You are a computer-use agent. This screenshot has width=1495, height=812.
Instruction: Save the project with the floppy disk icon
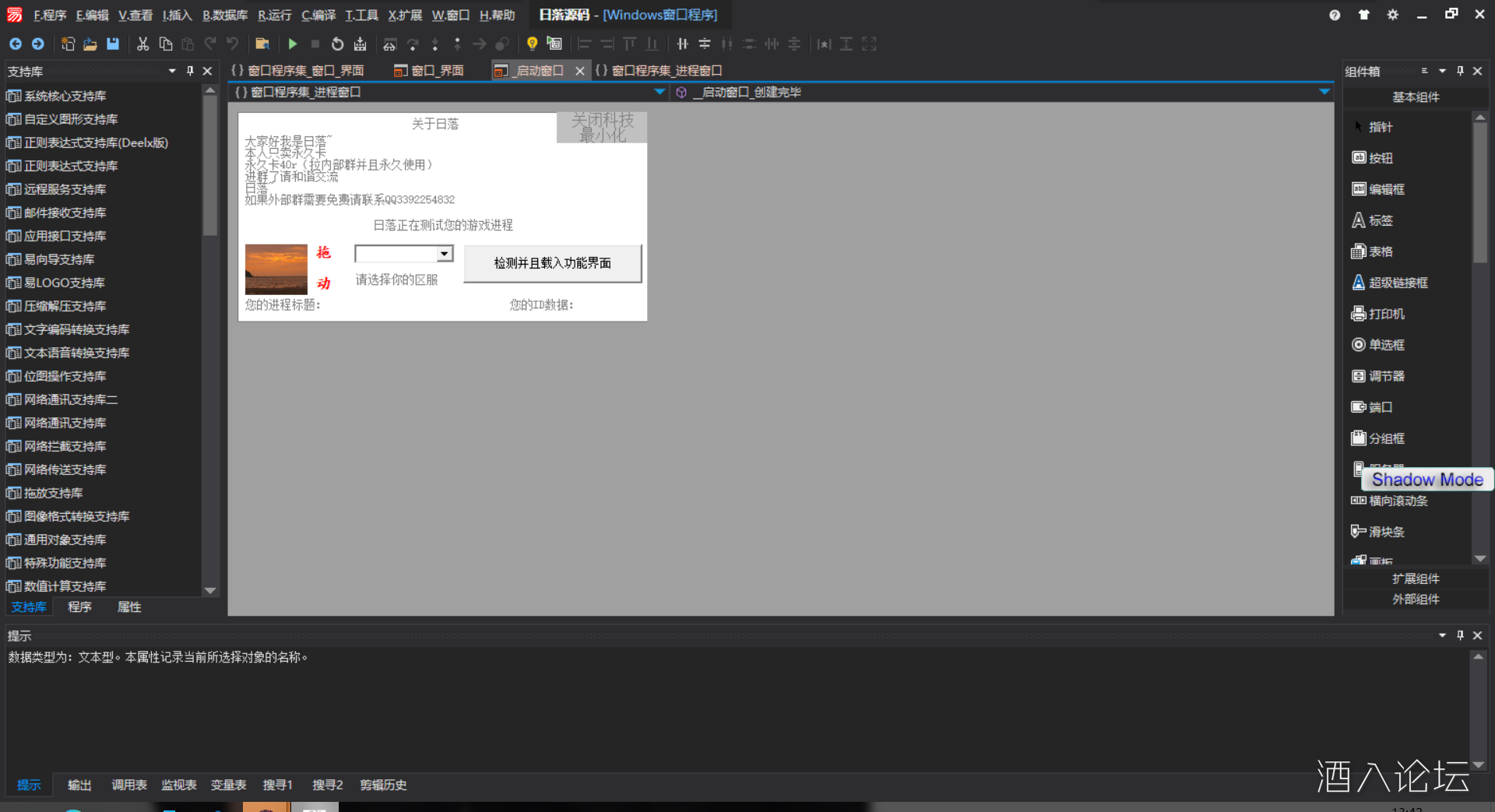[113, 44]
